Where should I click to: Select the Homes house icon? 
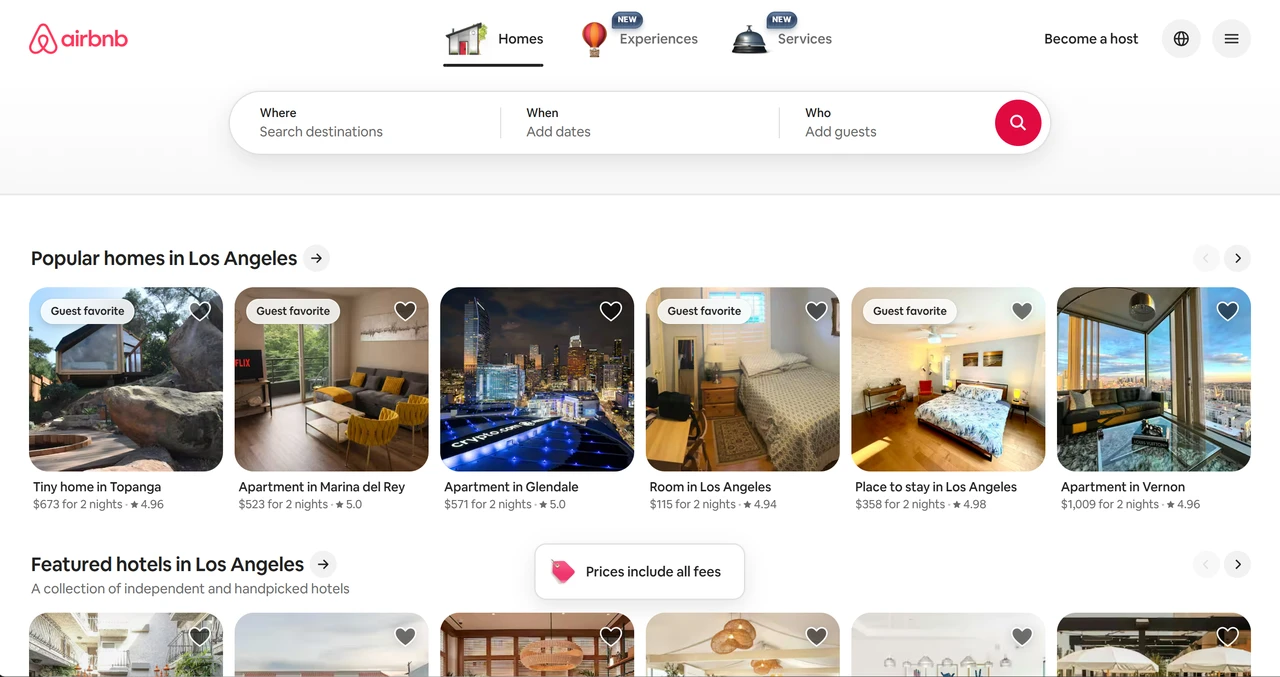(x=466, y=38)
